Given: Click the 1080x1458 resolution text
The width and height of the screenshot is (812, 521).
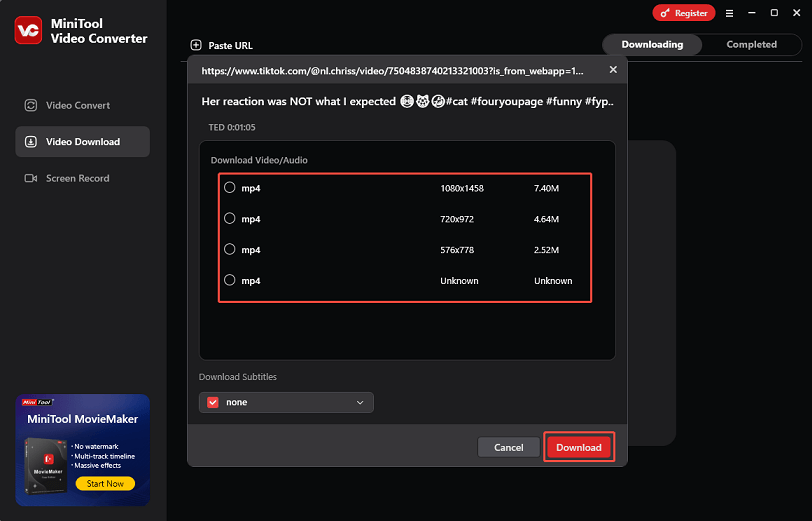Looking at the screenshot, I should (x=462, y=188).
